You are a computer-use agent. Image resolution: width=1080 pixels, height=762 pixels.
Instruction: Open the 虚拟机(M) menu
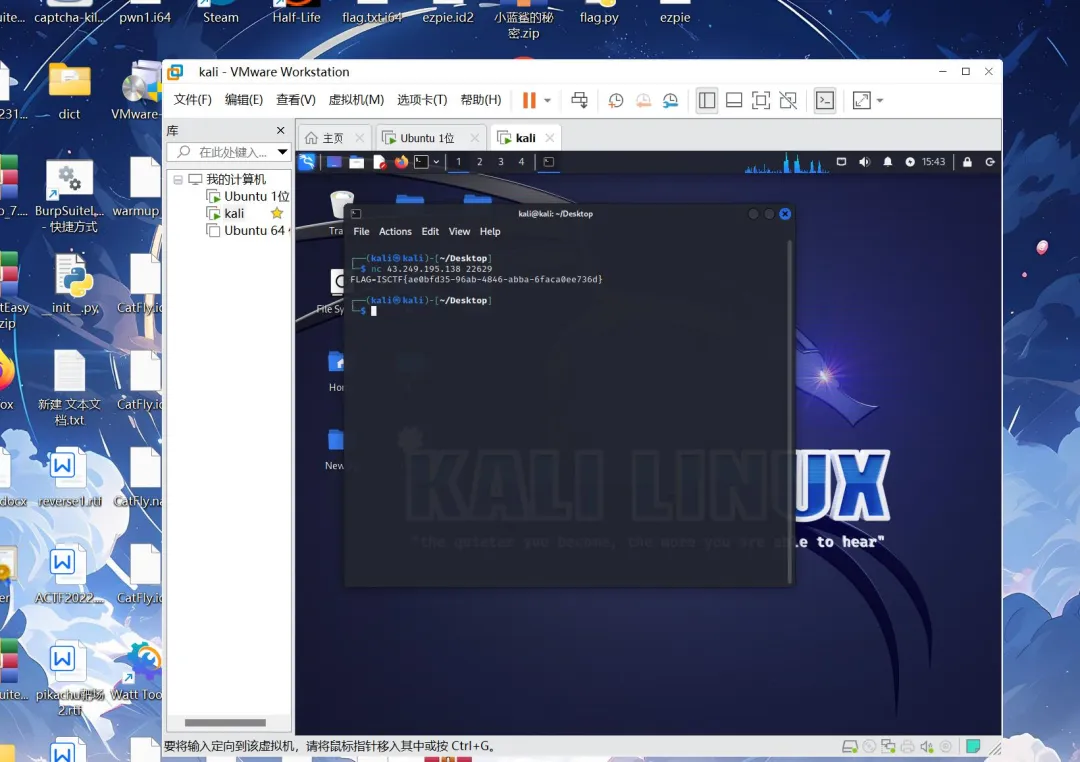click(x=356, y=100)
